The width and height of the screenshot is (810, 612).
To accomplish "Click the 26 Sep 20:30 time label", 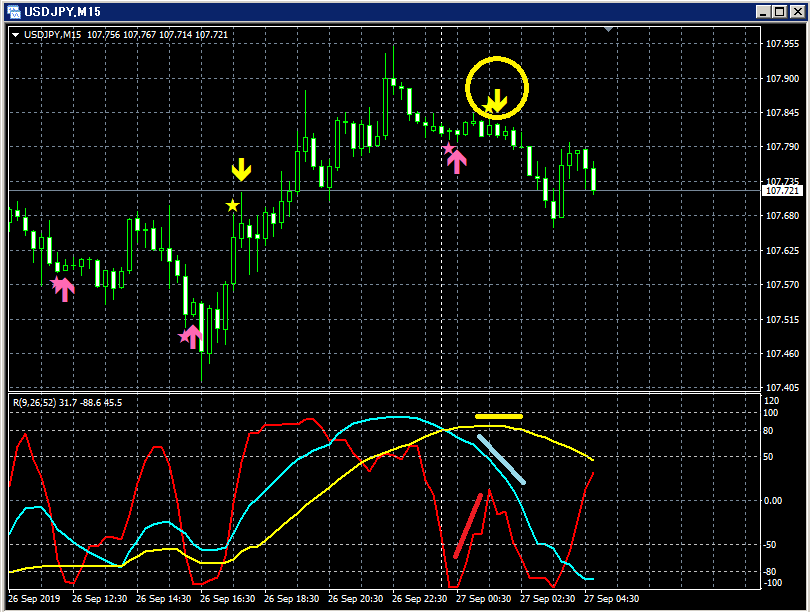I will (x=355, y=599).
